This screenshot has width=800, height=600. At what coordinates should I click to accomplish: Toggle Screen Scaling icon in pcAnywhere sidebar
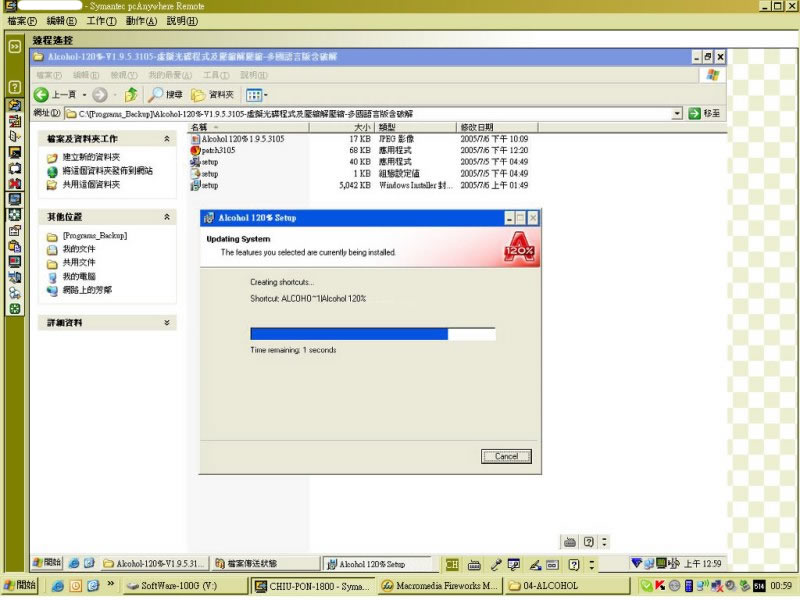coord(14,215)
